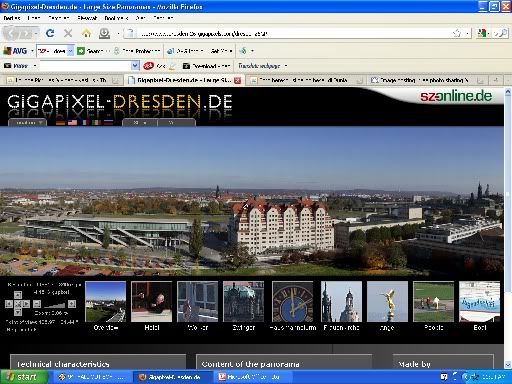This screenshot has width=512, height=384.
Task: Reset view with center pan-pad button
Action: 18,304
